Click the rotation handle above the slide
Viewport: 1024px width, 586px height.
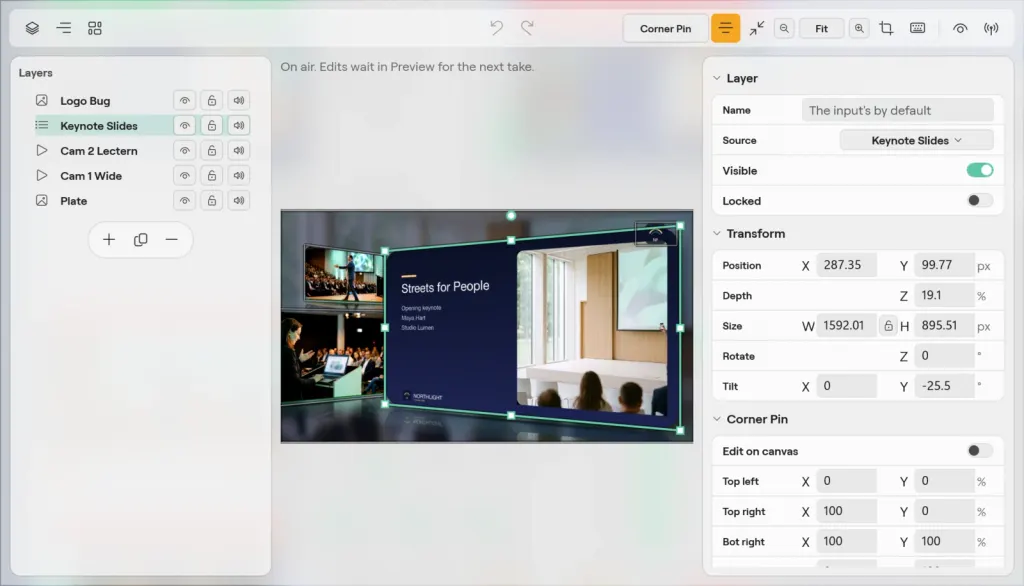pos(511,216)
